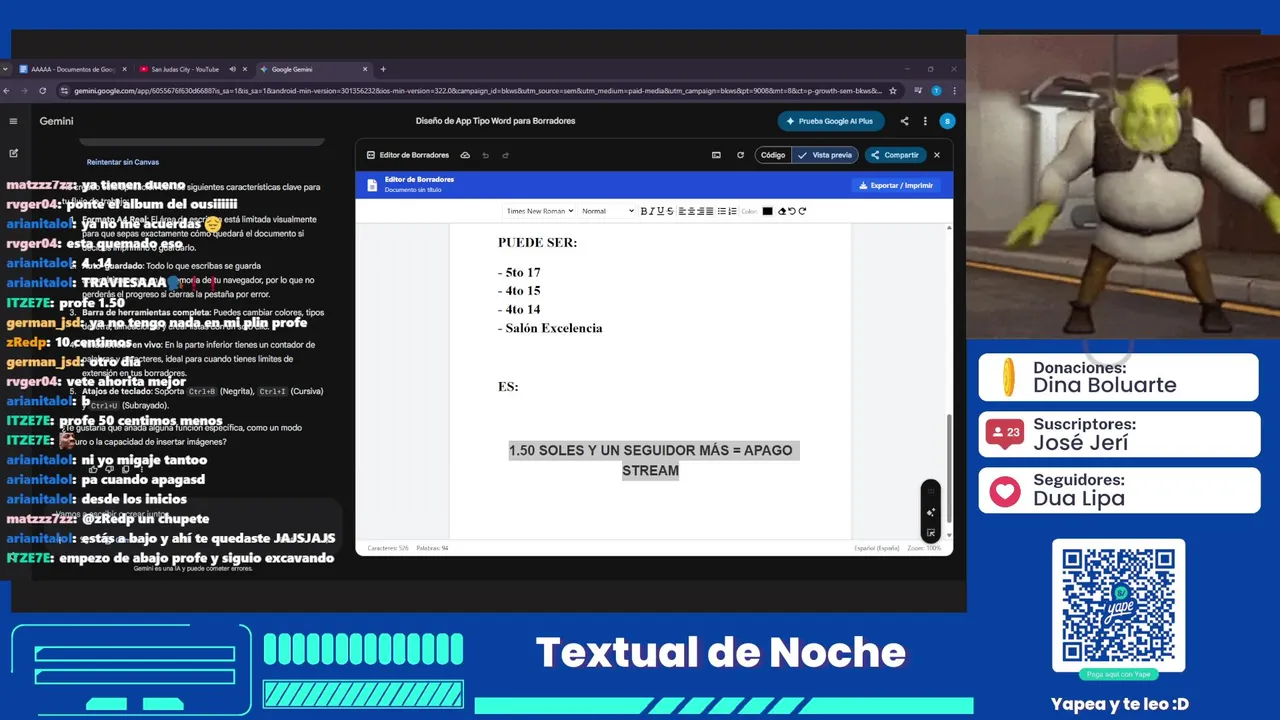1280x720 pixels.
Task: Align text right in editor toolbar
Action: [700, 211]
